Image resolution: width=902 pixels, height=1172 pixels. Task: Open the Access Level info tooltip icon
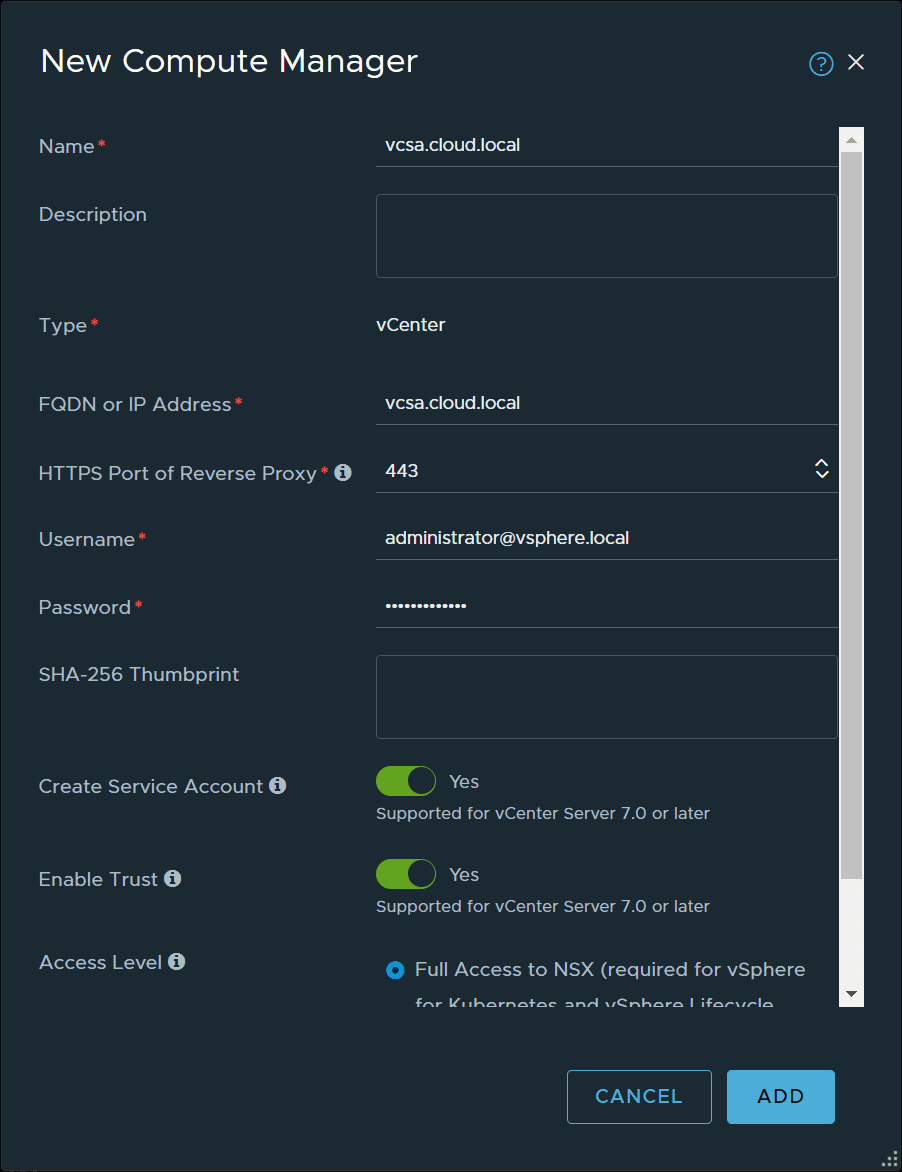click(x=177, y=962)
